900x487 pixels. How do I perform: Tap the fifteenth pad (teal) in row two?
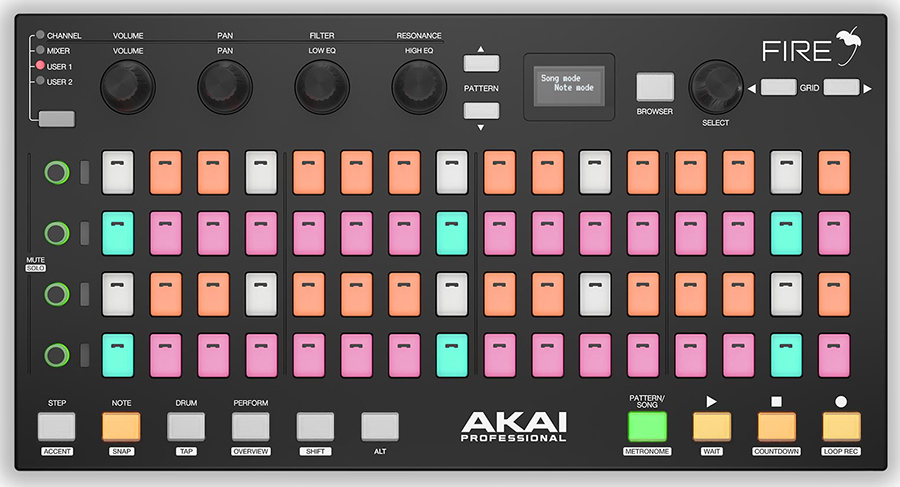point(786,233)
